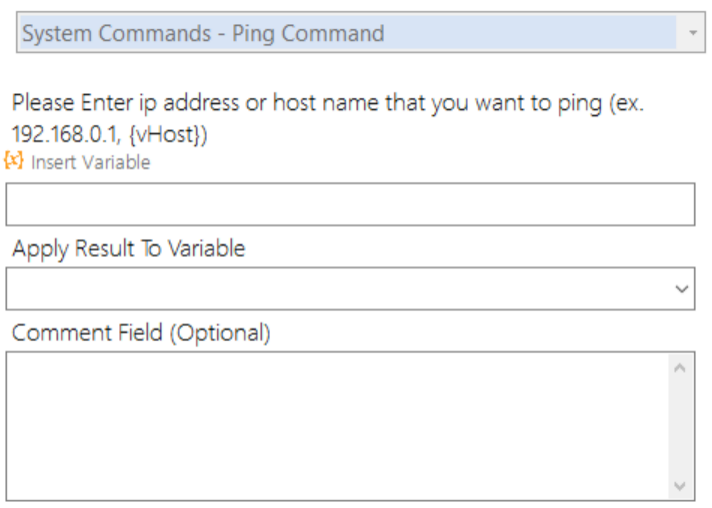
Task: Click 'System Commands' text in the selector
Action: 117,34
